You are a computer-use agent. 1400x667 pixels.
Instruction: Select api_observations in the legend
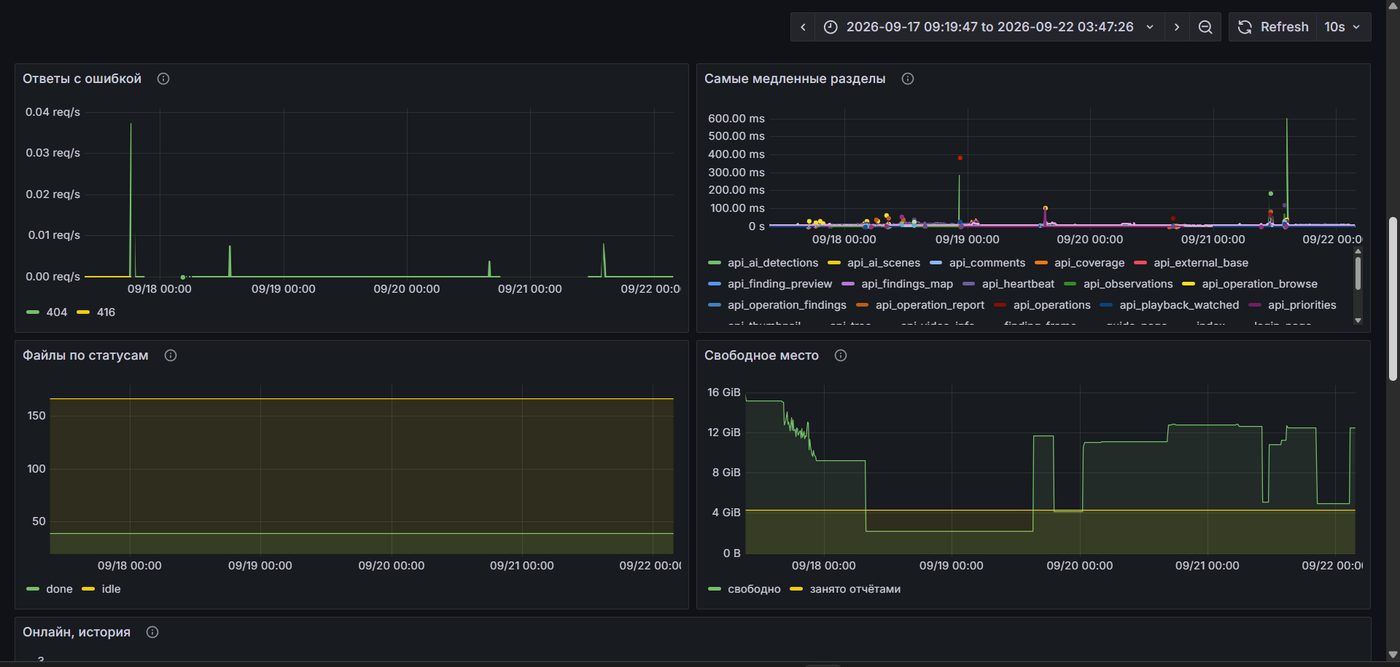tap(1128, 284)
